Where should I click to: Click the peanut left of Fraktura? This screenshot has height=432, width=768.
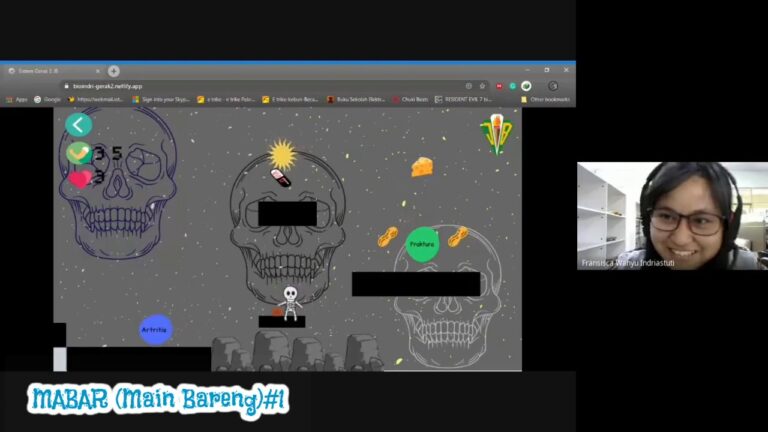click(388, 237)
